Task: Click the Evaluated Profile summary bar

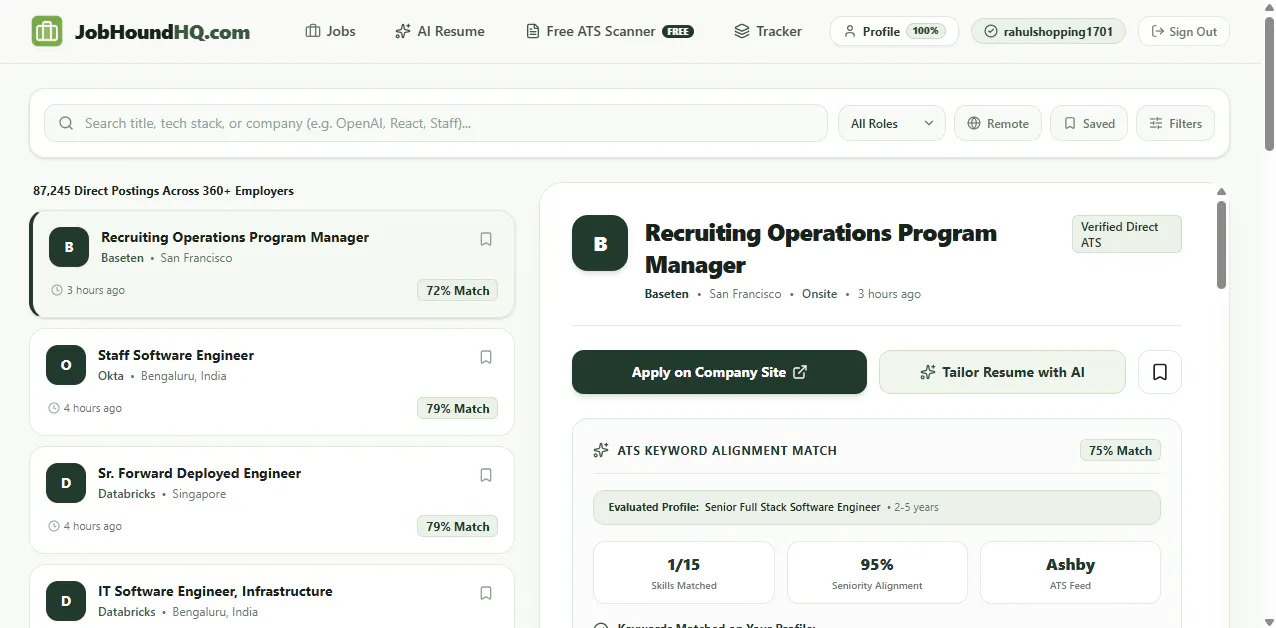Action: pos(877,507)
